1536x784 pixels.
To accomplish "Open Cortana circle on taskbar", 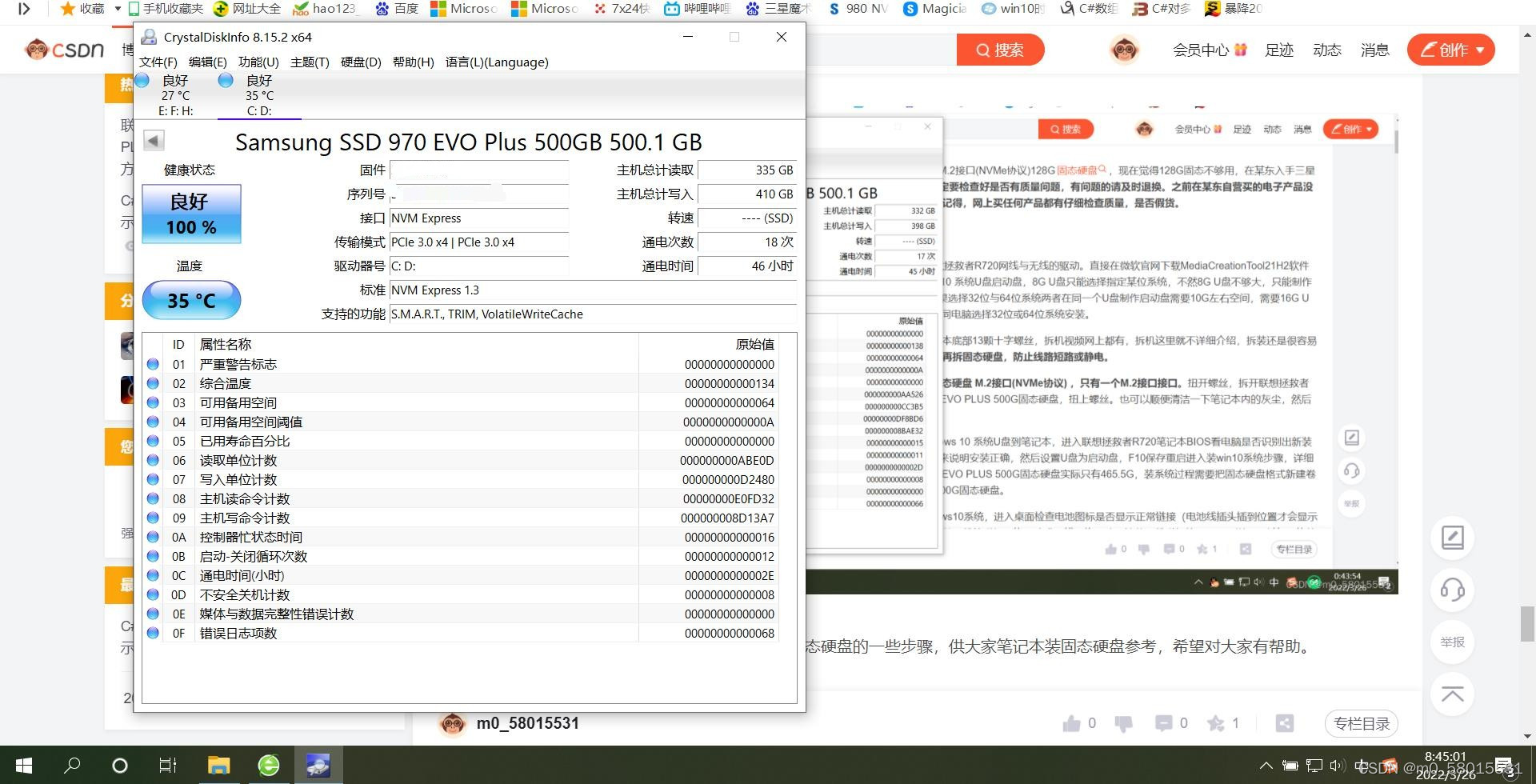I will pos(120,766).
